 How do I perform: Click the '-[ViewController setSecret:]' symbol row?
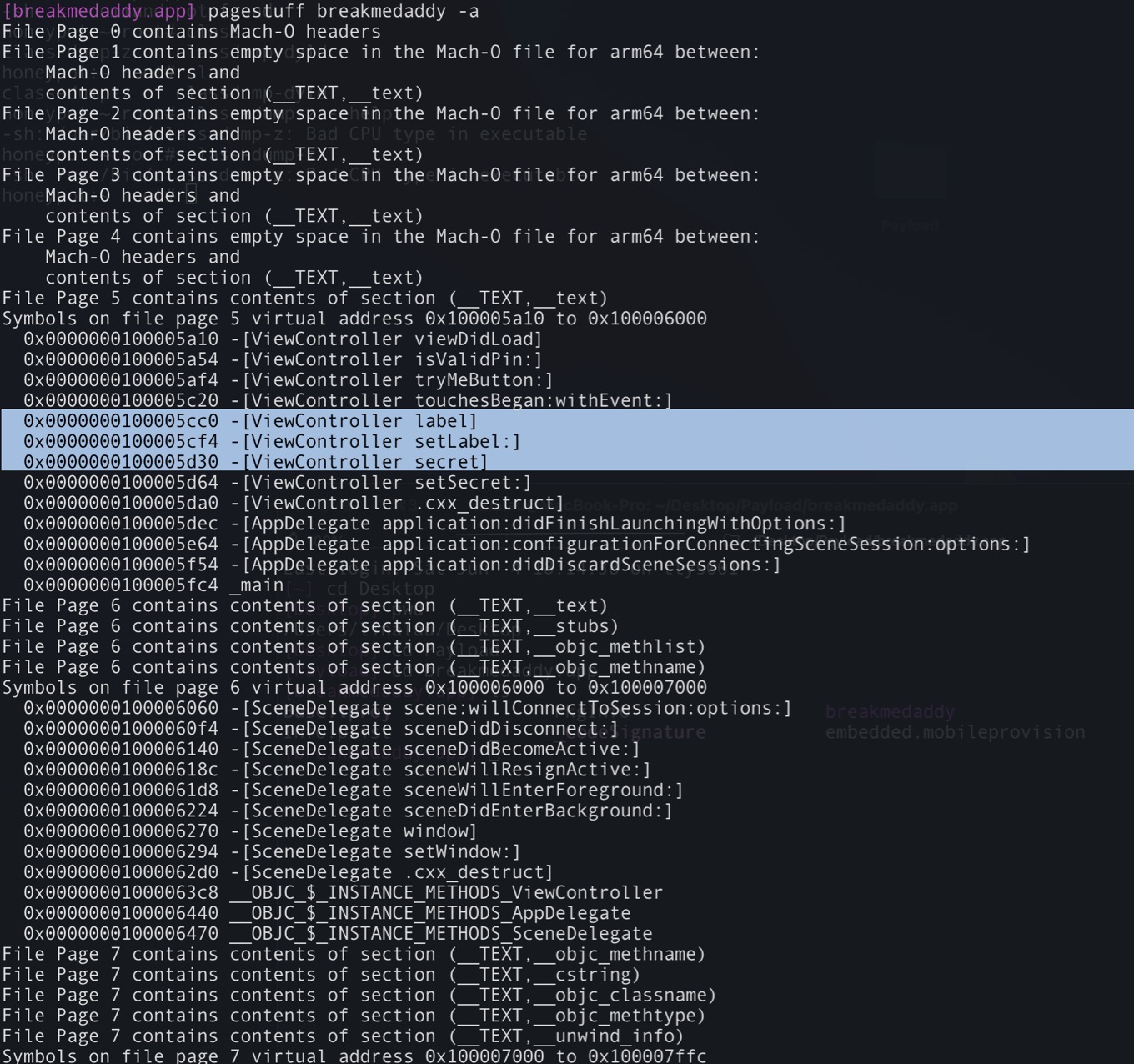[277, 483]
